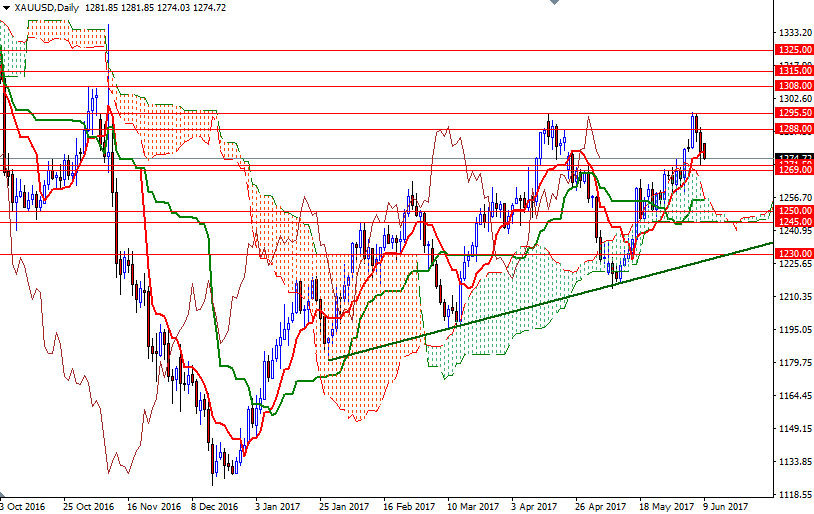Pick the 1308.00 resistance level label
Screen dimensions: 814x514
pos(794,87)
